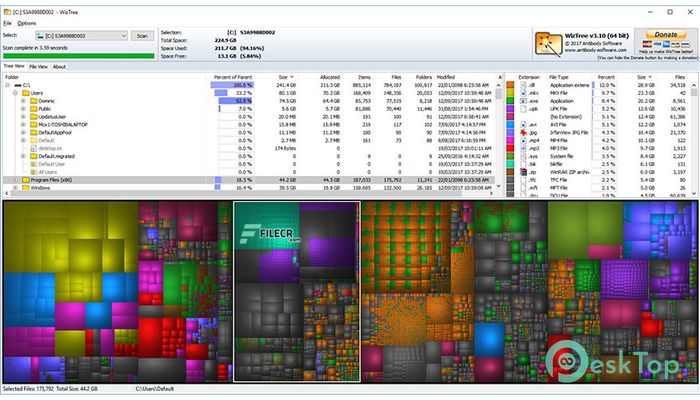Click the '74.5 GB' size cell
The width and height of the screenshot is (700, 400).
[x=288, y=101]
